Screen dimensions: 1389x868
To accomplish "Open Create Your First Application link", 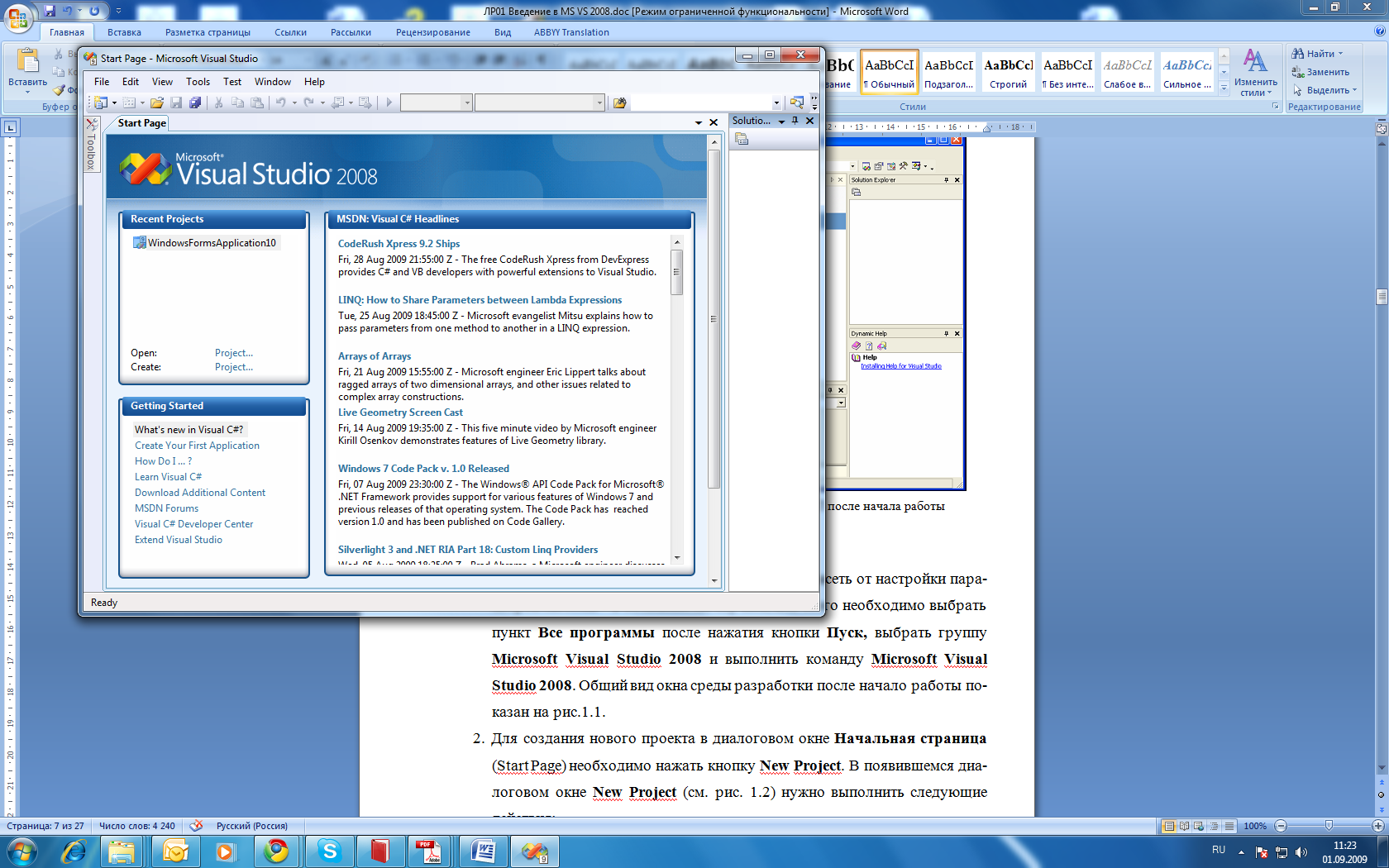I will coord(197,446).
